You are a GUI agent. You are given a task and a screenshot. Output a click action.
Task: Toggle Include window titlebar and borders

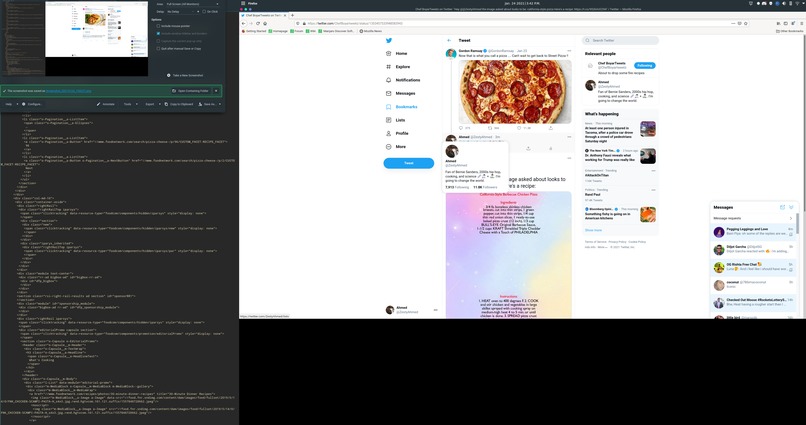pyautogui.click(x=158, y=33)
